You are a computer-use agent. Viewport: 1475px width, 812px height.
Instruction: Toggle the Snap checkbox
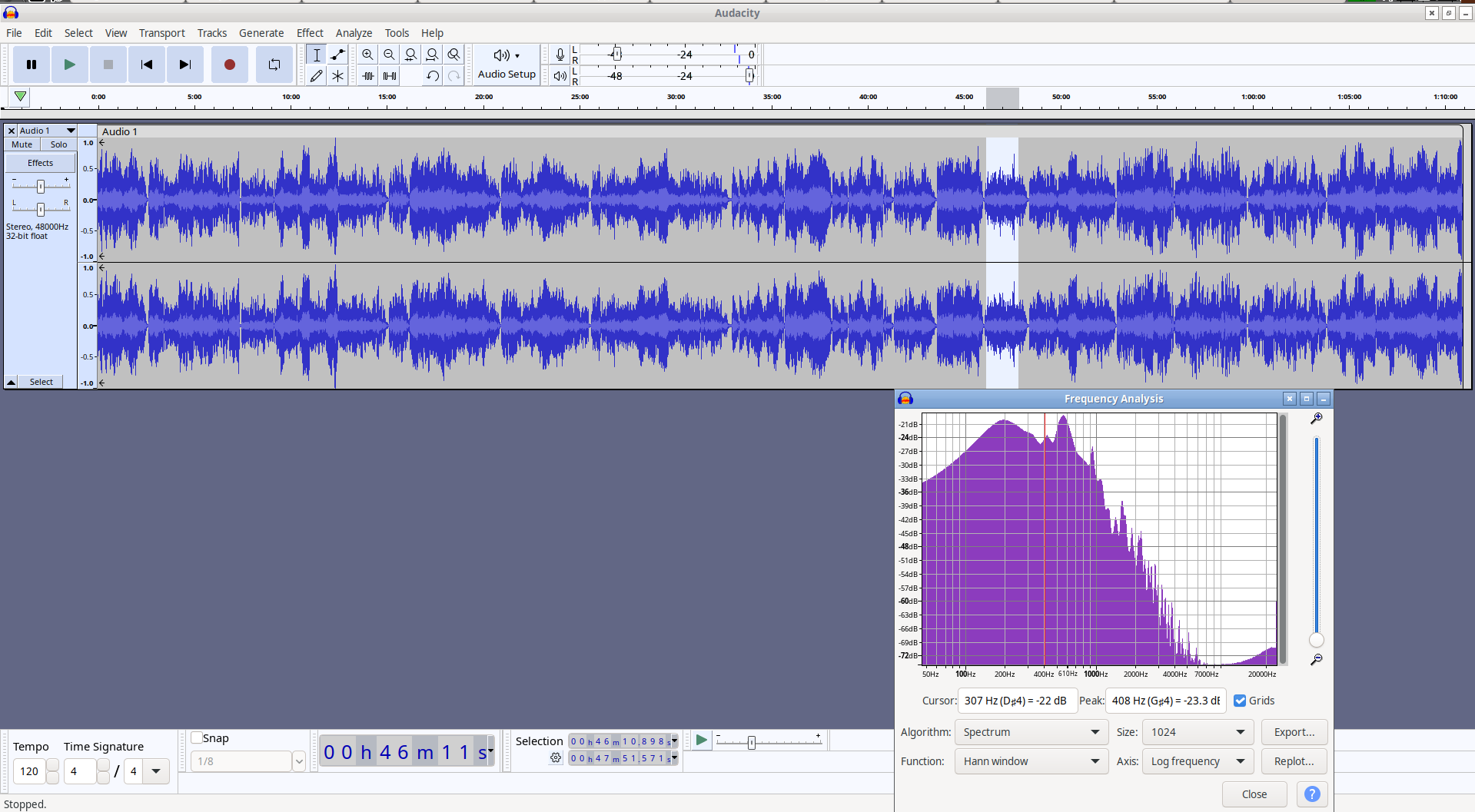point(197,737)
